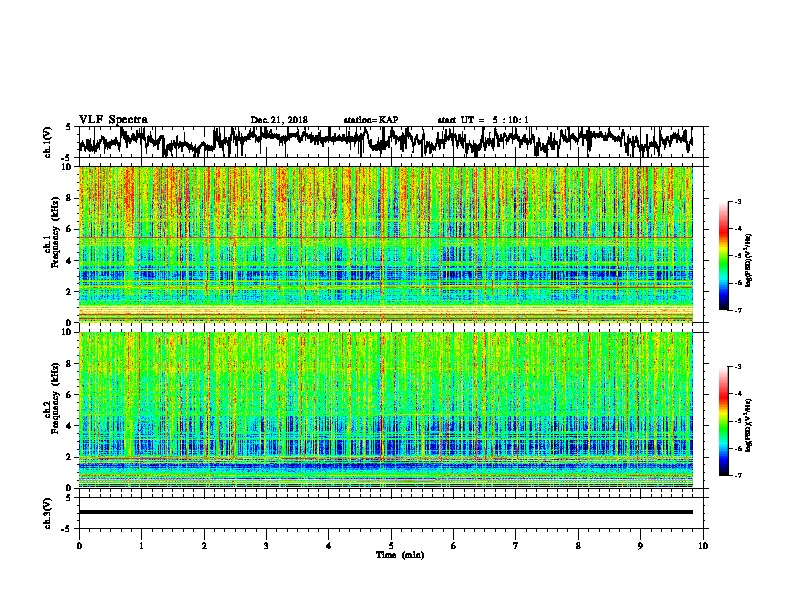Viewport: 792px width, 612px height.
Task: Click the ch.1 color scale bar
Action: pos(724,256)
